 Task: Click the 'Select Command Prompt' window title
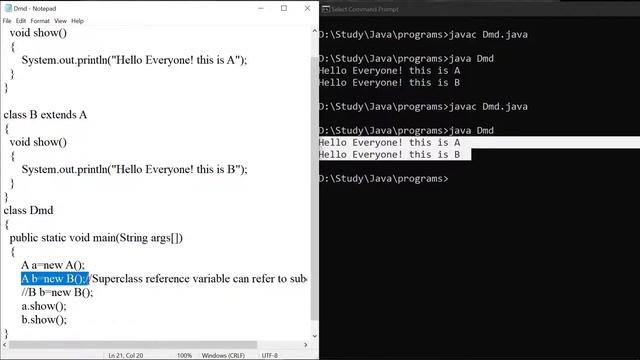click(365, 9)
